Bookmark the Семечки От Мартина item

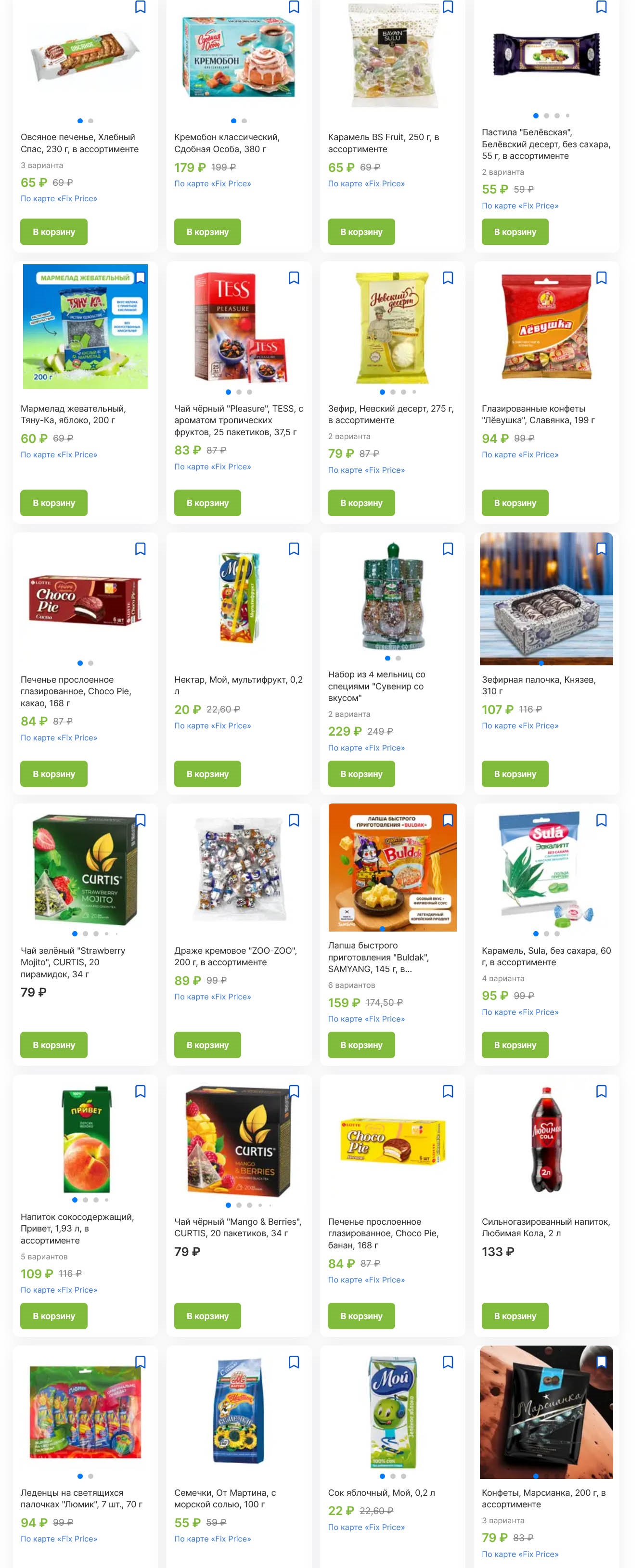click(294, 1362)
